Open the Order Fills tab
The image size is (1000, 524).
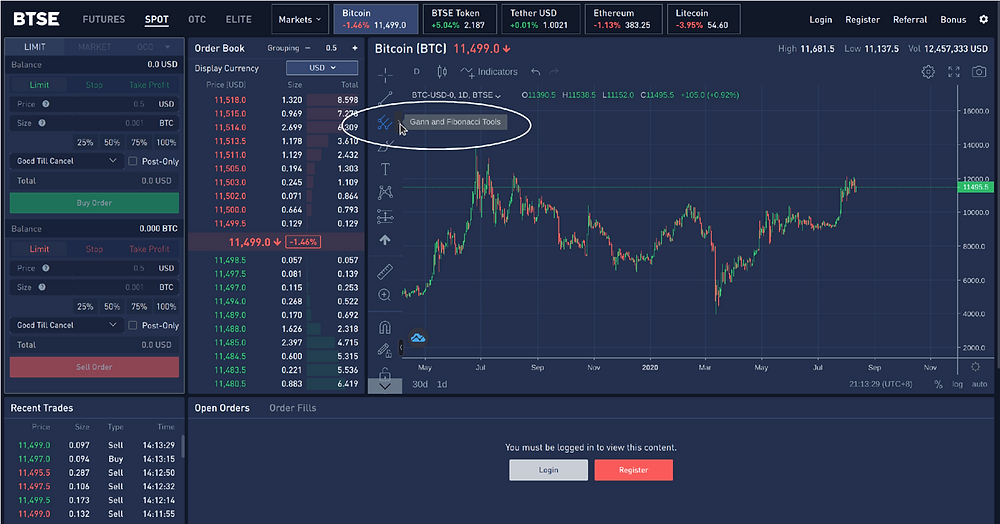(293, 408)
